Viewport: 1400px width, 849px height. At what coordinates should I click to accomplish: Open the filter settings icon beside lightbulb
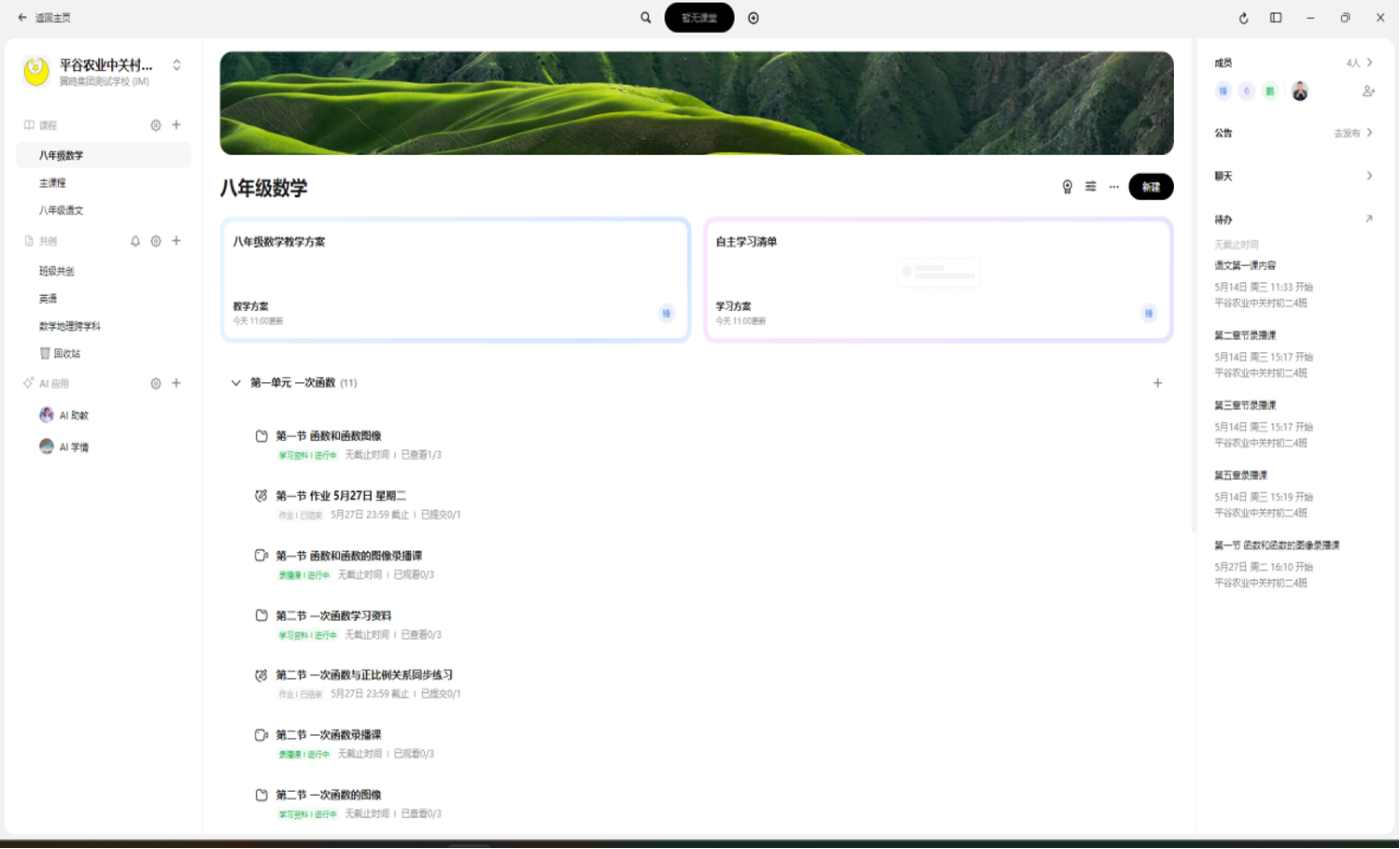[1091, 187]
